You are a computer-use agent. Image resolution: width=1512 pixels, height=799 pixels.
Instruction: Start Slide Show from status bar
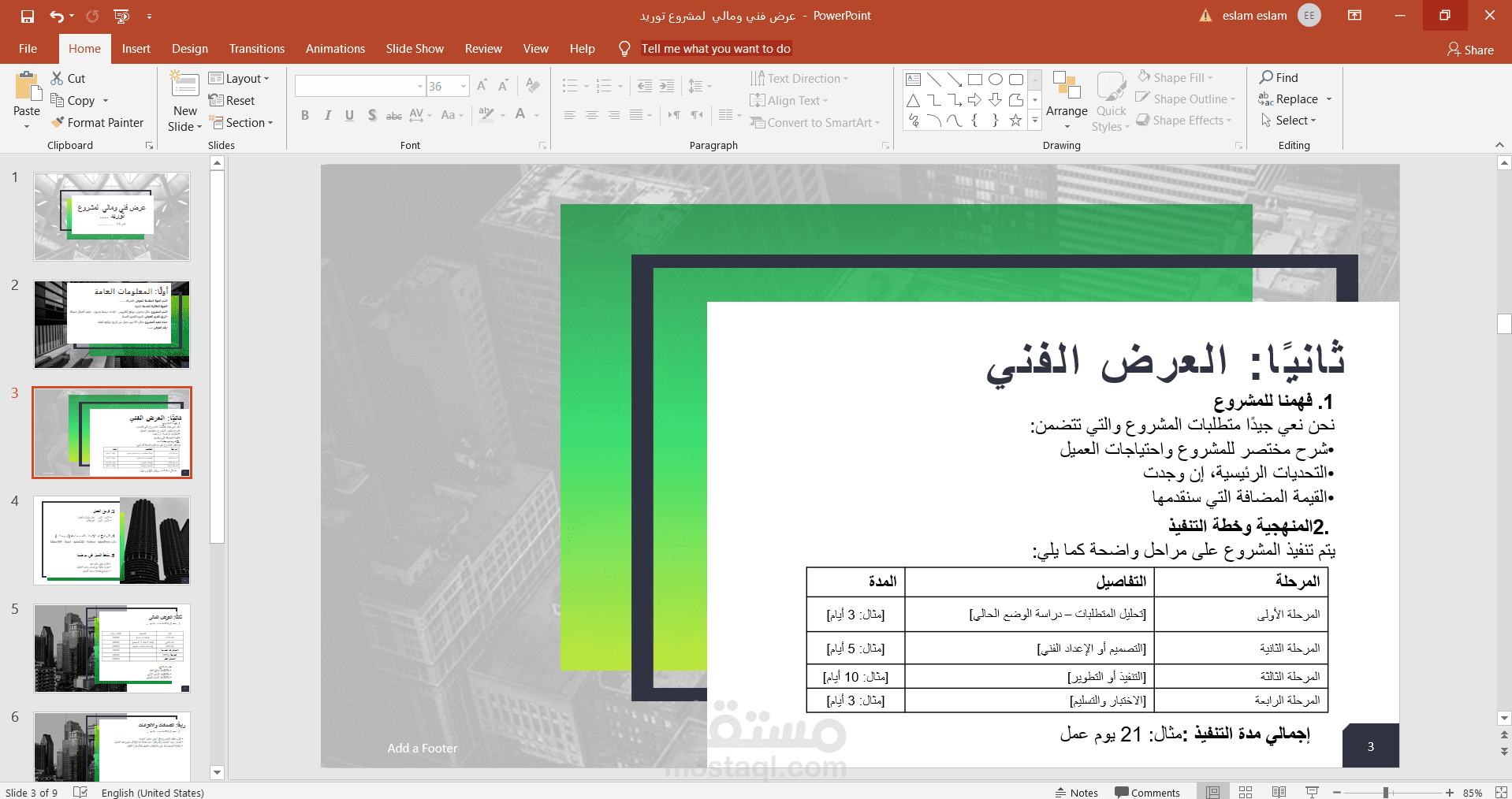pyautogui.click(x=1312, y=792)
